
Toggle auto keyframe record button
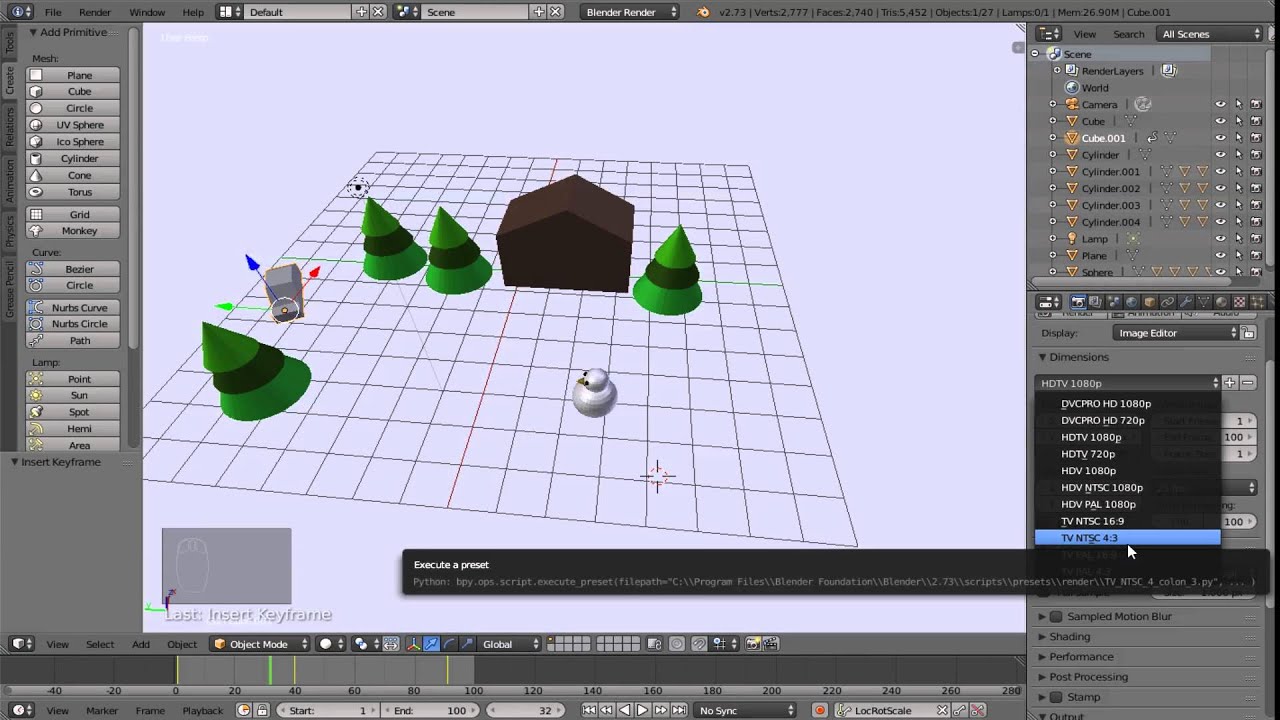tap(820, 710)
